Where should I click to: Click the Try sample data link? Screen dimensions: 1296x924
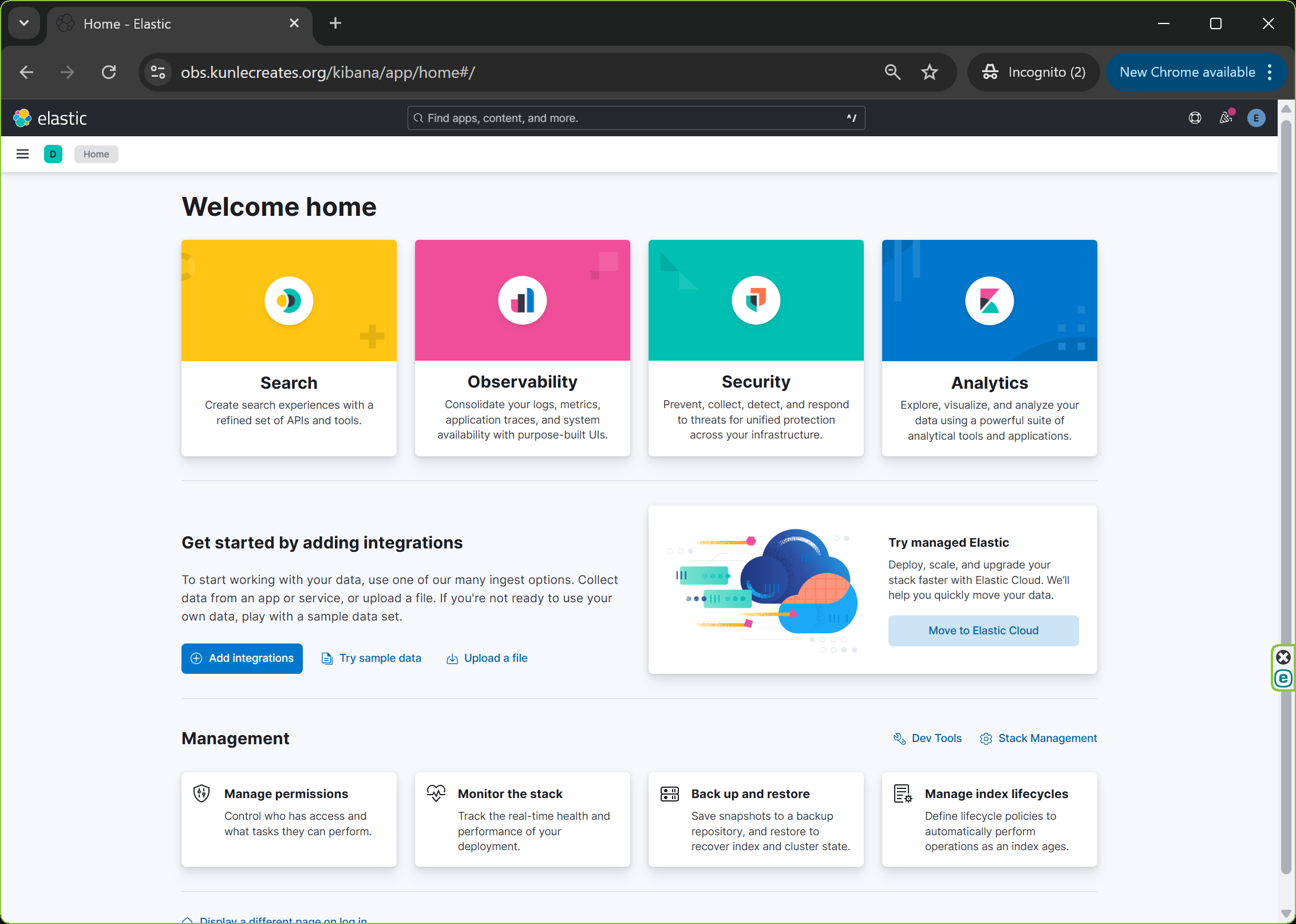pyautogui.click(x=380, y=658)
